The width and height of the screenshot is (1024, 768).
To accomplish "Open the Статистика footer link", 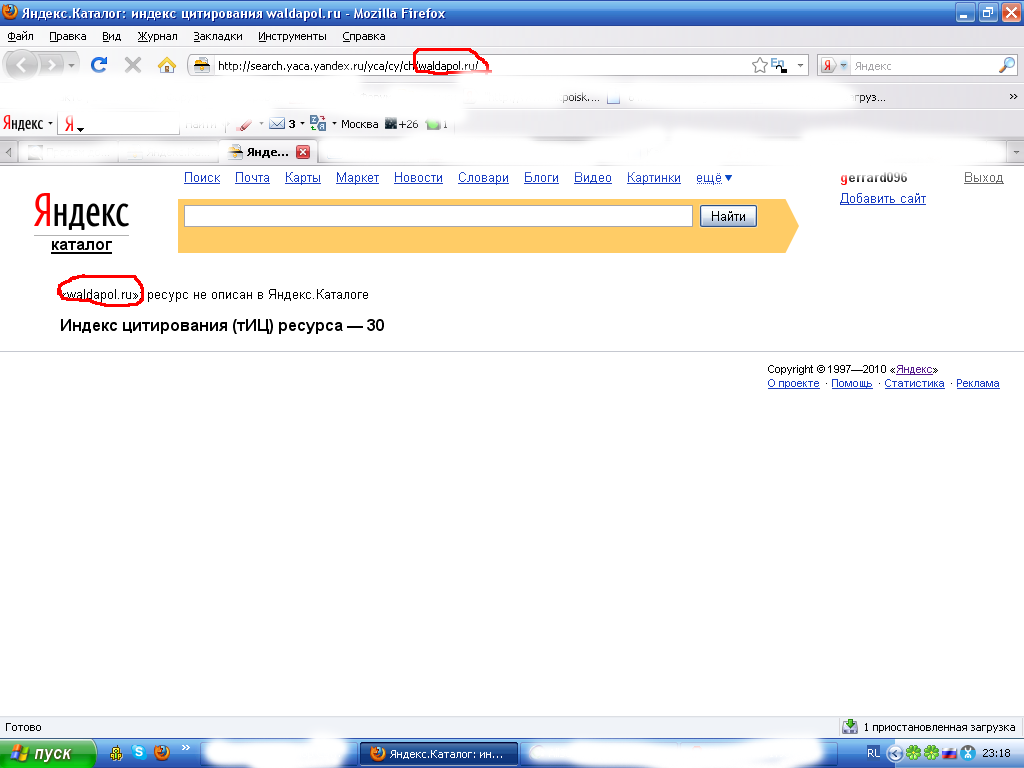I will 914,383.
